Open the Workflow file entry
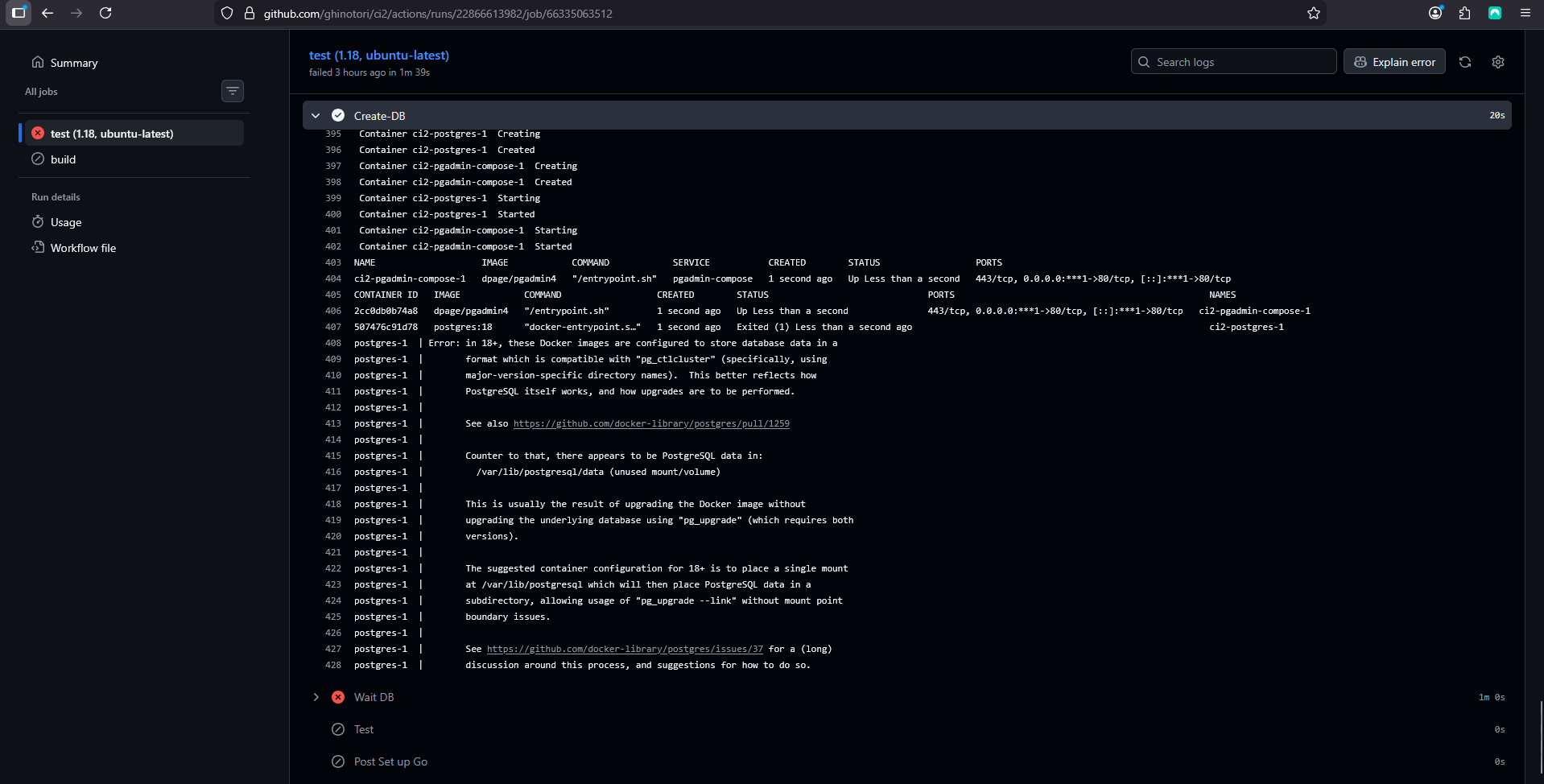Viewport: 1544px width, 784px height. (83, 248)
